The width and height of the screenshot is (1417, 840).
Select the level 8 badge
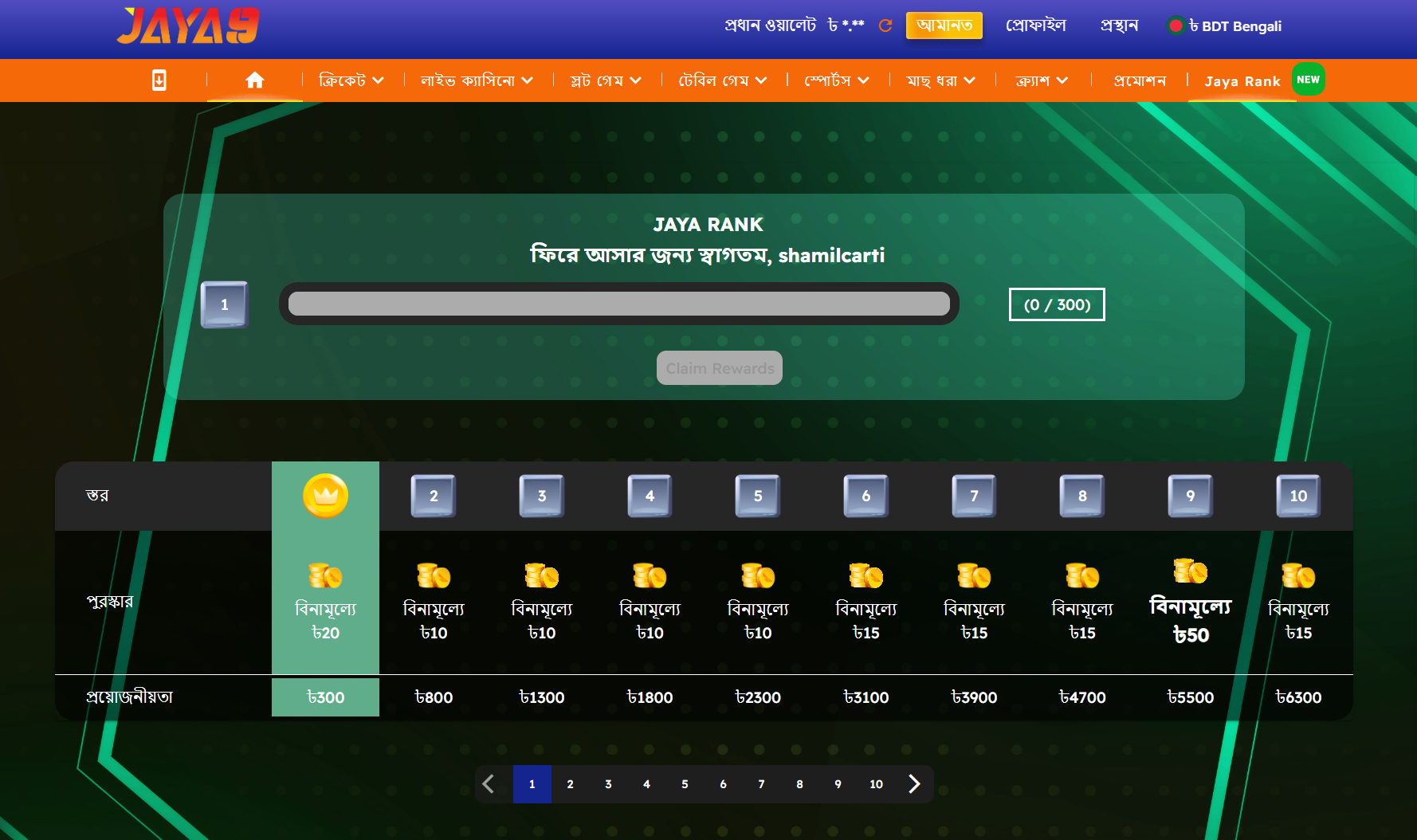1082,496
